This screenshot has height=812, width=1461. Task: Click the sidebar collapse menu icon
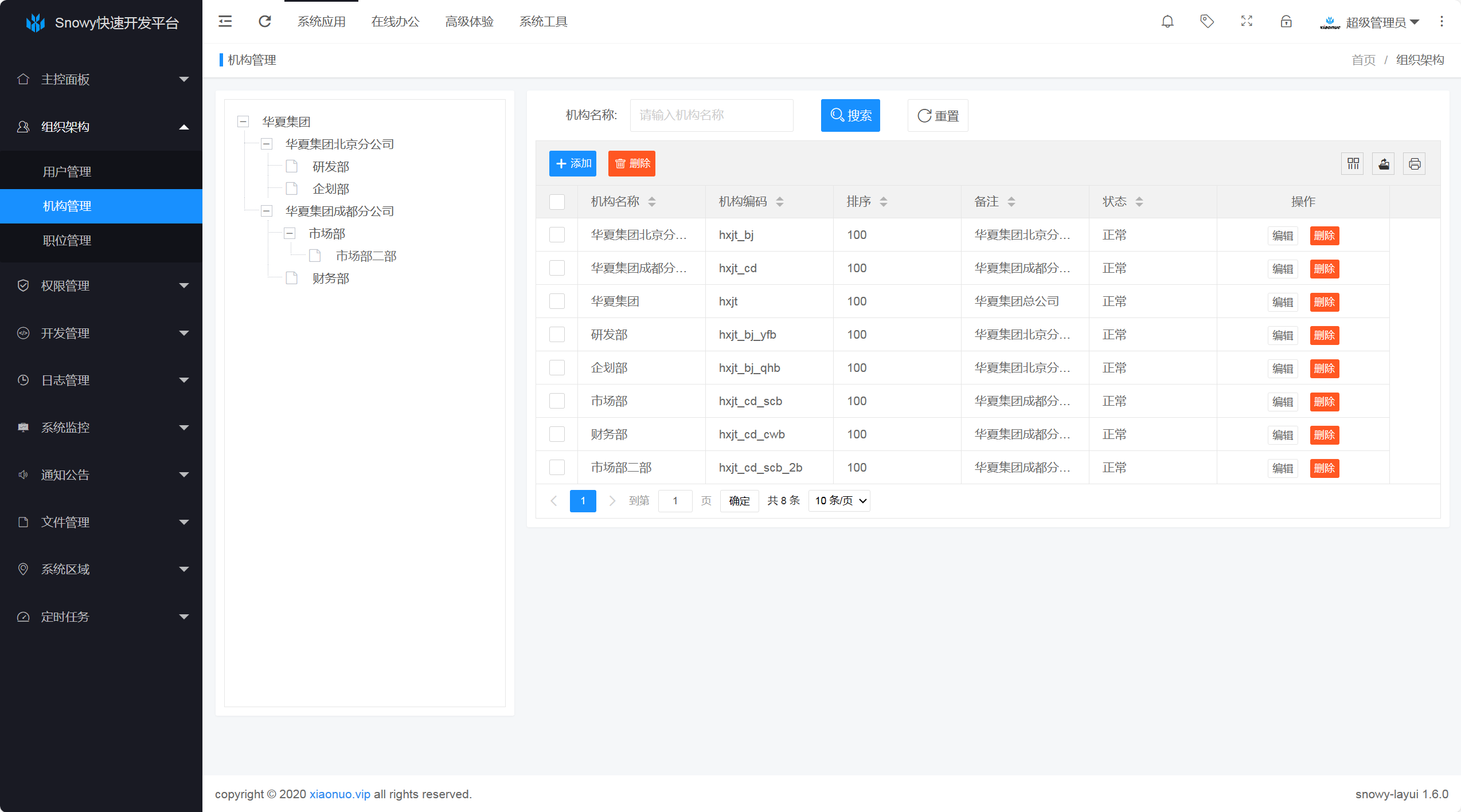[225, 22]
